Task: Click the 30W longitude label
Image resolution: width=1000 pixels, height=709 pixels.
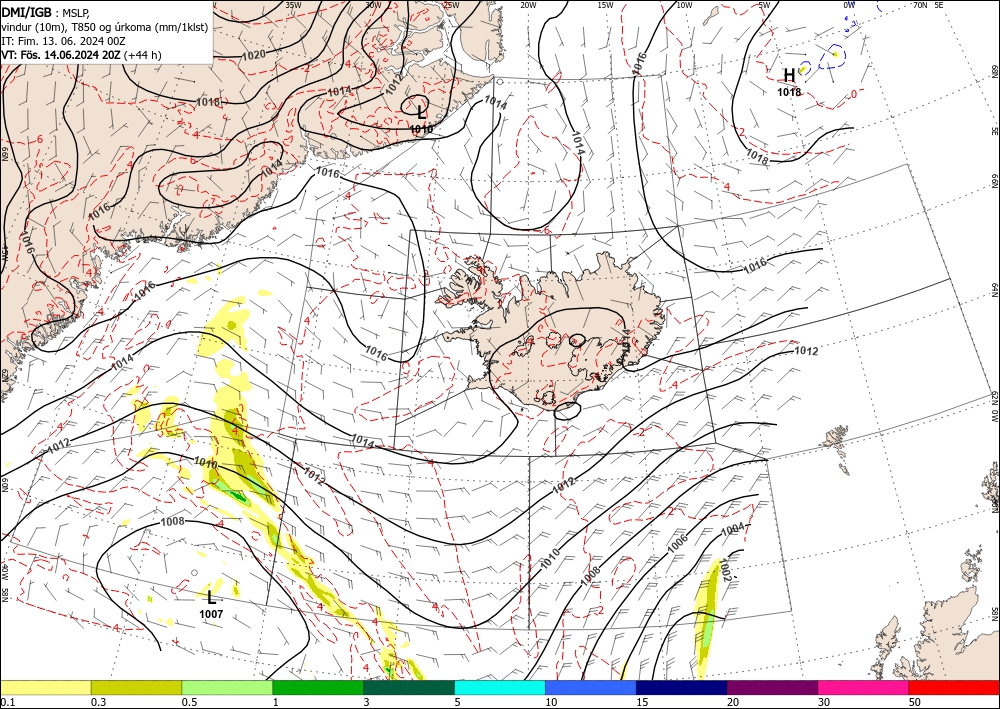Action: point(373,5)
